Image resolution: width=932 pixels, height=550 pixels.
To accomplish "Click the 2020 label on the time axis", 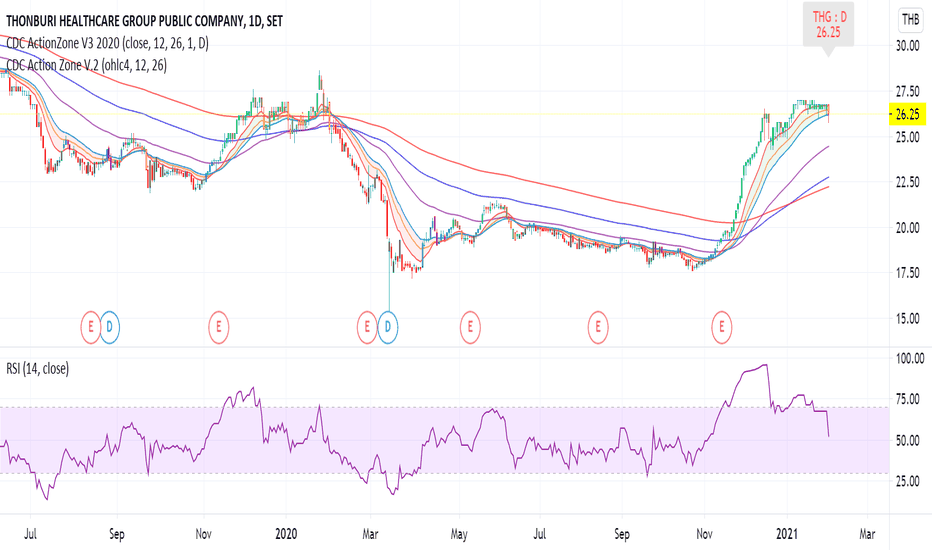I will (286, 533).
